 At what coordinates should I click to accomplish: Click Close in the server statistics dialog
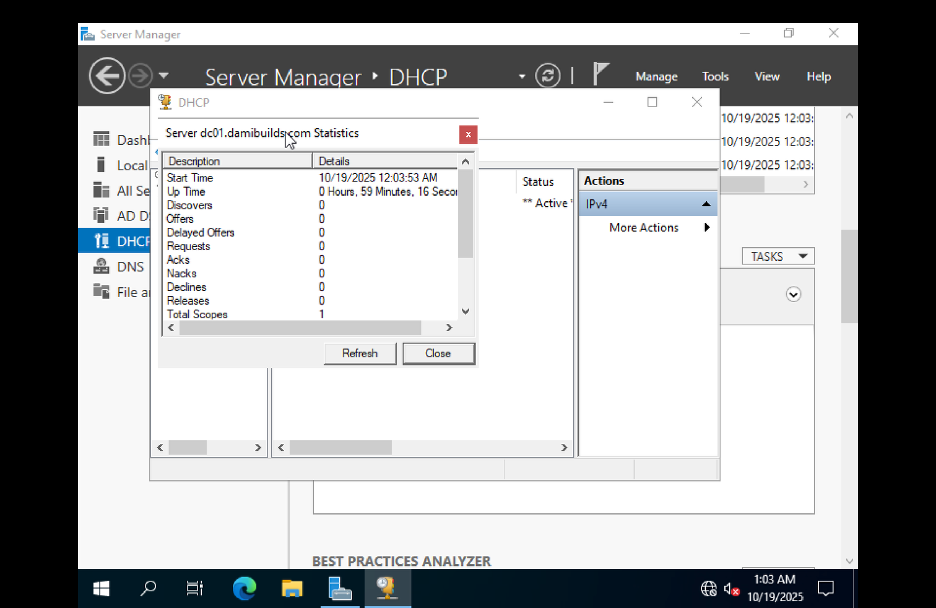[x=438, y=353]
